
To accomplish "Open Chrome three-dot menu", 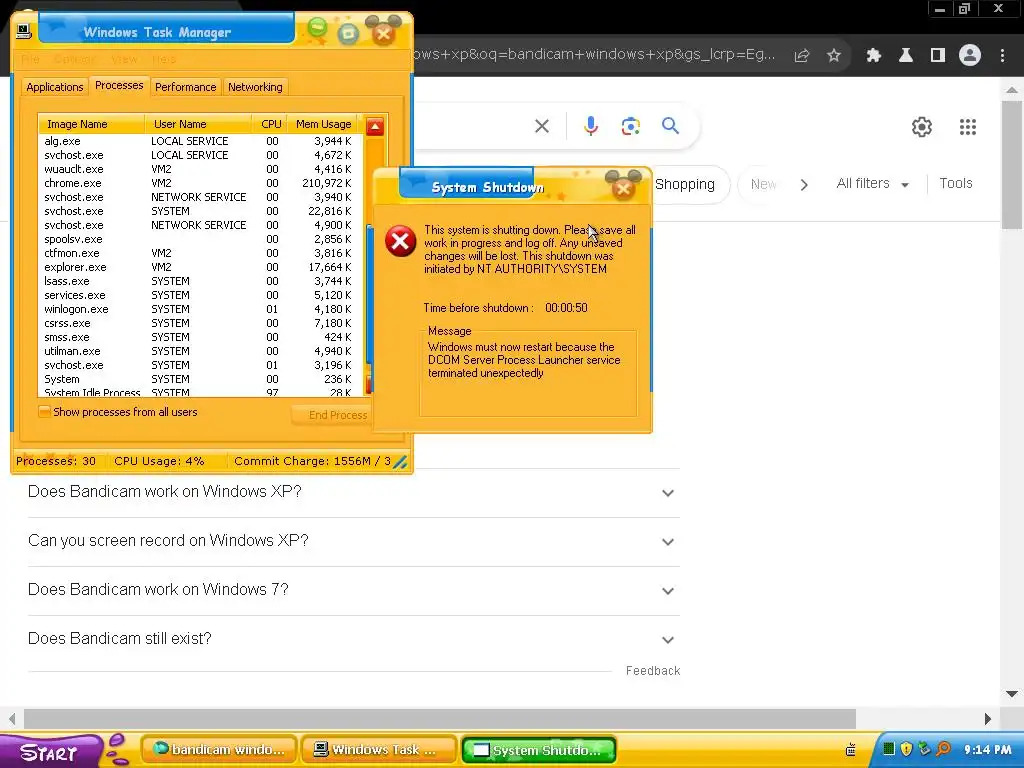I will pos(1002,56).
